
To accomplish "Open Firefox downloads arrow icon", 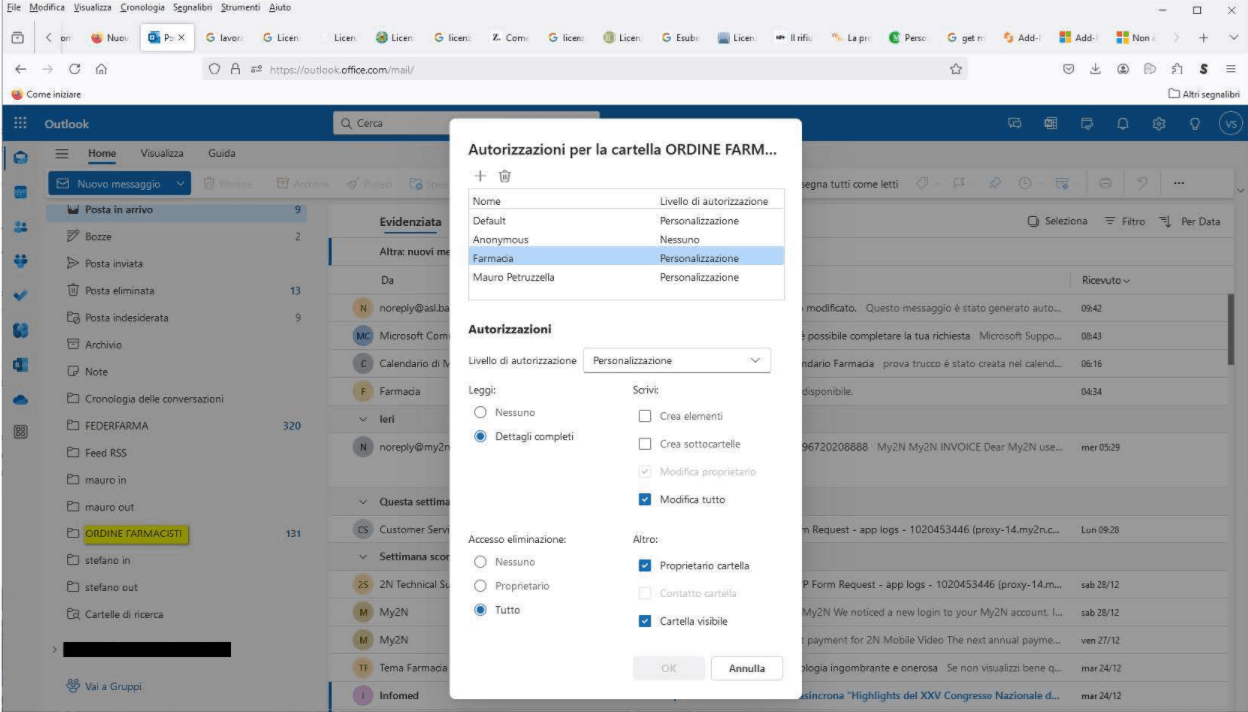I will (x=1095, y=69).
